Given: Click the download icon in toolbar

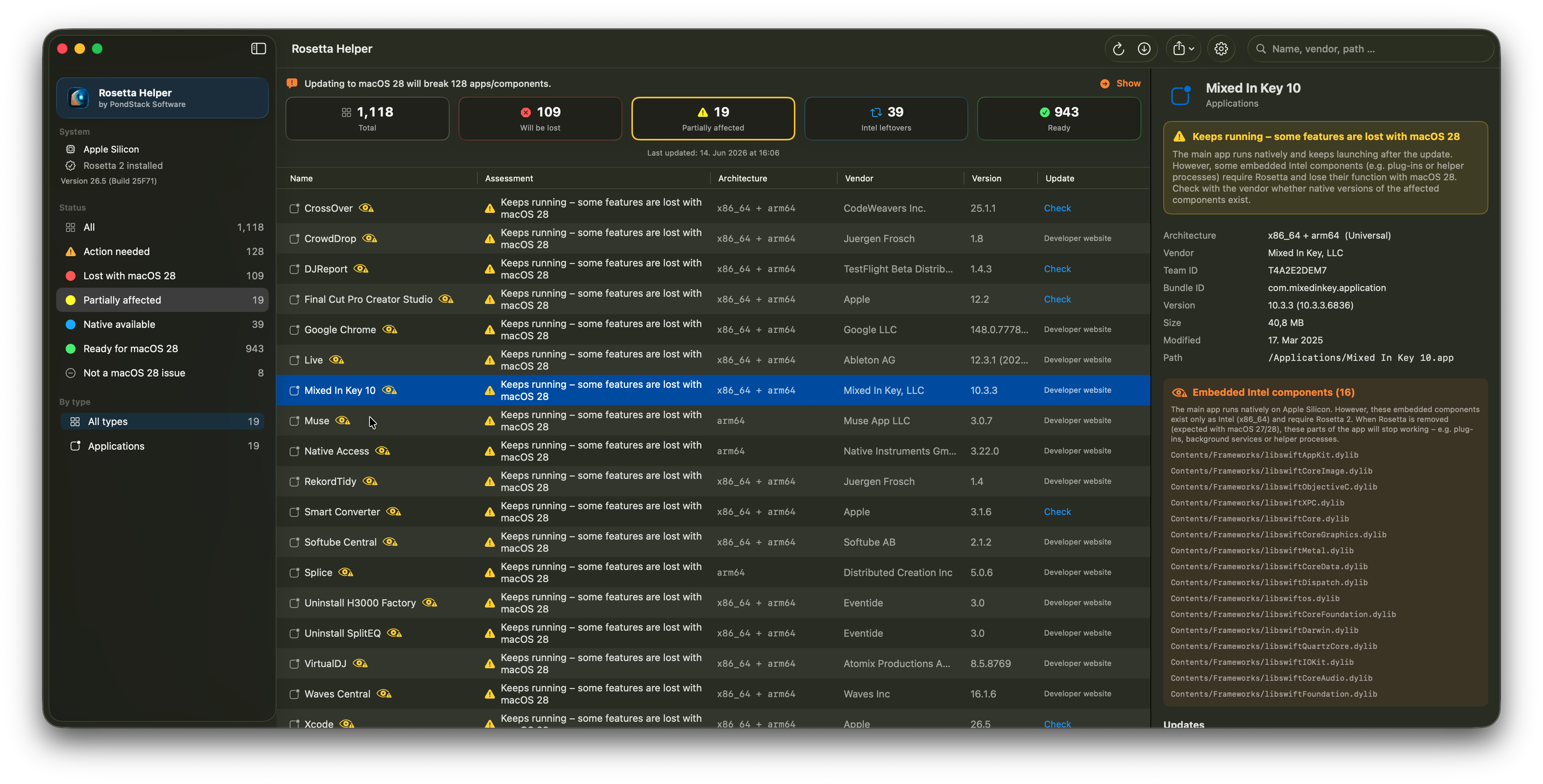Looking at the screenshot, I should (1144, 49).
